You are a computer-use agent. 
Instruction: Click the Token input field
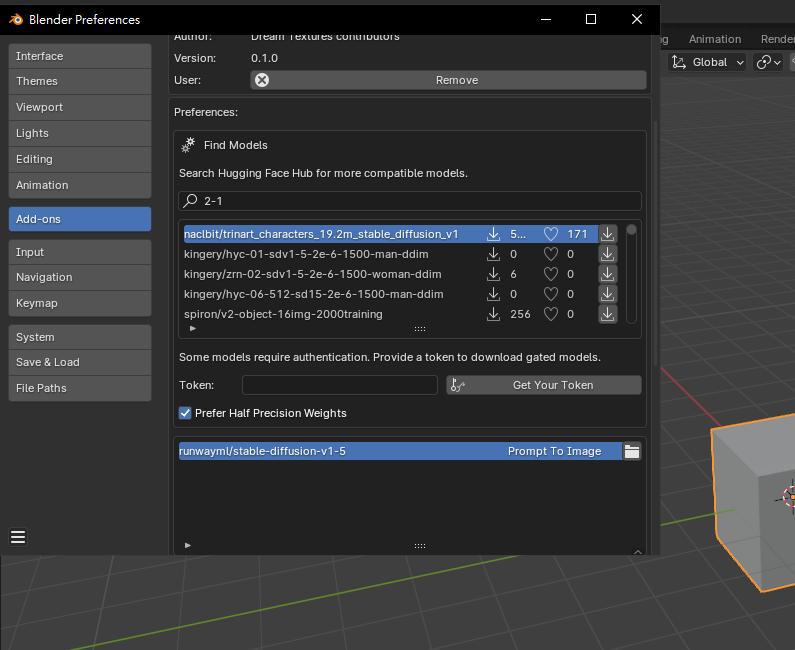[340, 385]
